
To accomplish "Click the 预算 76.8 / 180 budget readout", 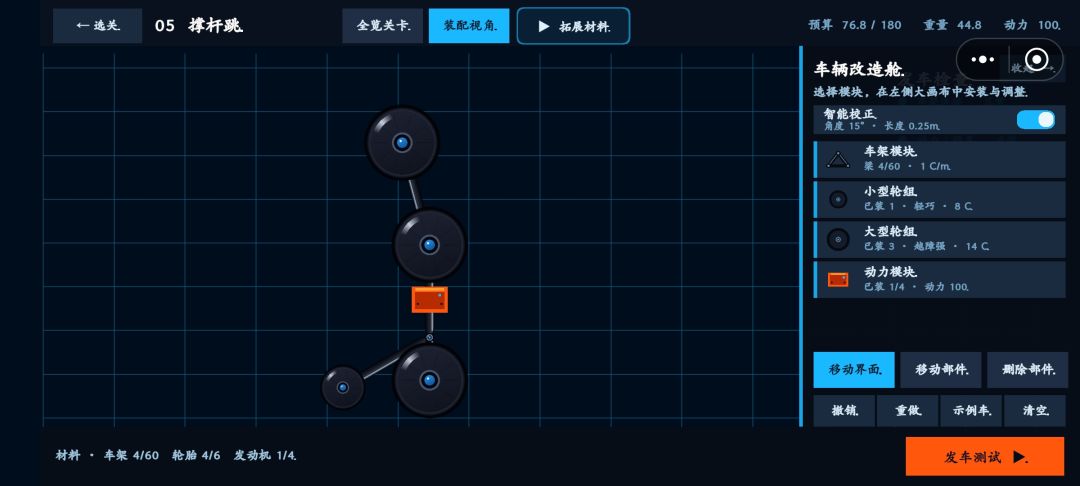I will pyautogui.click(x=855, y=25).
